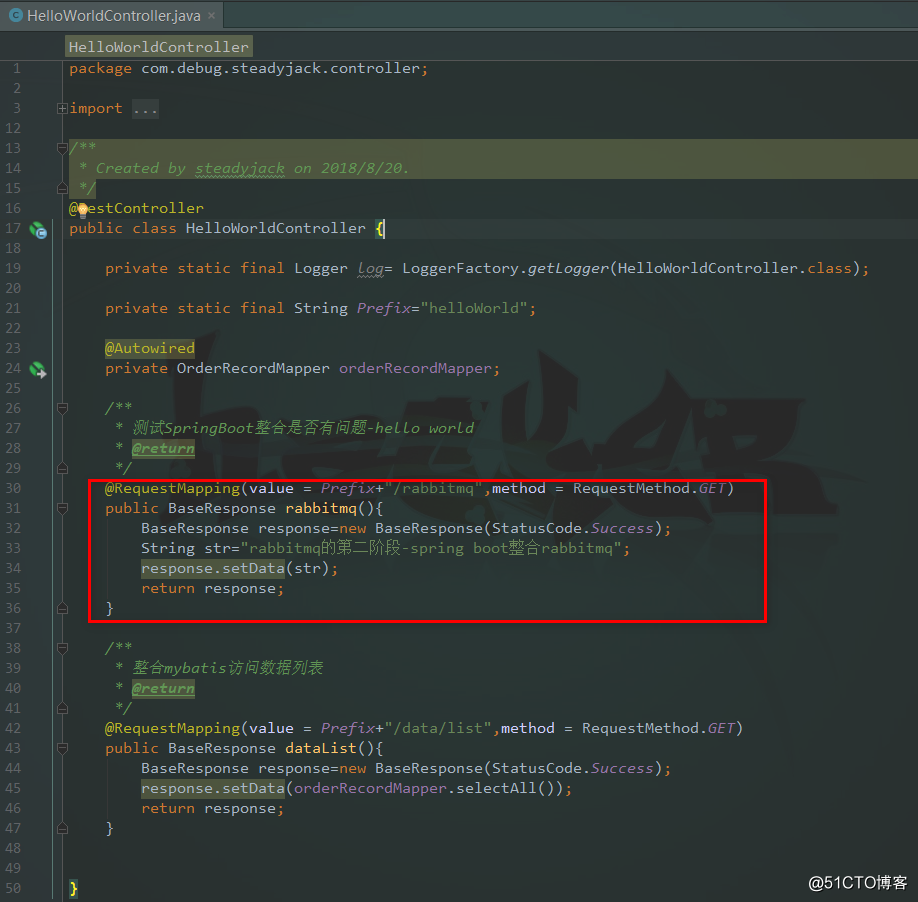Image resolution: width=918 pixels, height=902 pixels.
Task: Switch to the HelloWorldController.java tab
Action: pos(114,16)
